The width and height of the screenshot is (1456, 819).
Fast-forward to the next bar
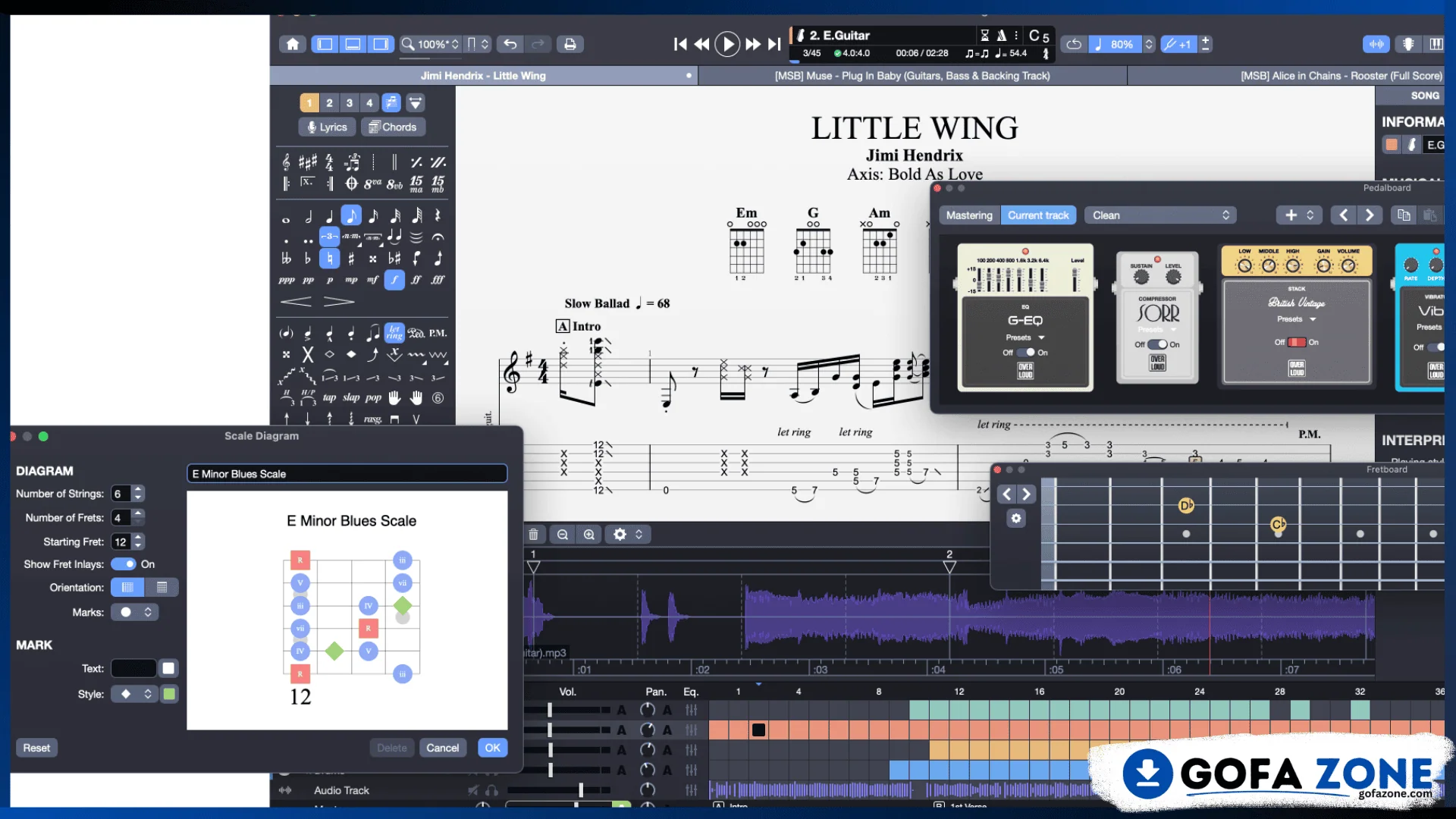click(x=752, y=44)
